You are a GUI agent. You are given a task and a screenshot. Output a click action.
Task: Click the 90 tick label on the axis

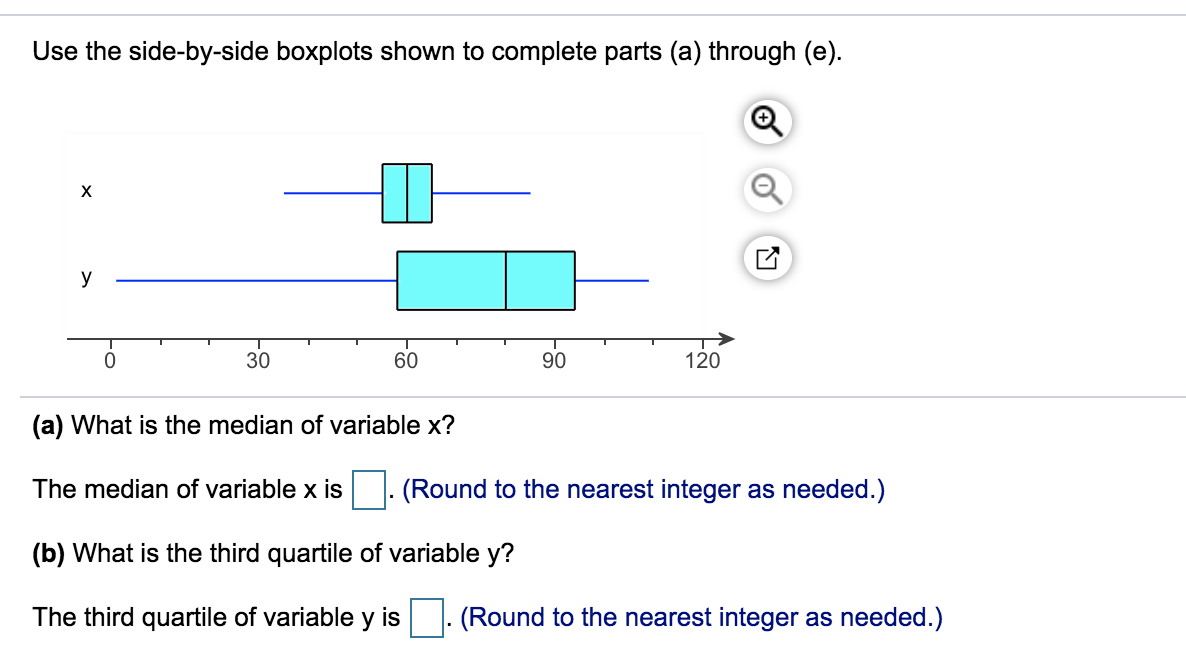554,361
